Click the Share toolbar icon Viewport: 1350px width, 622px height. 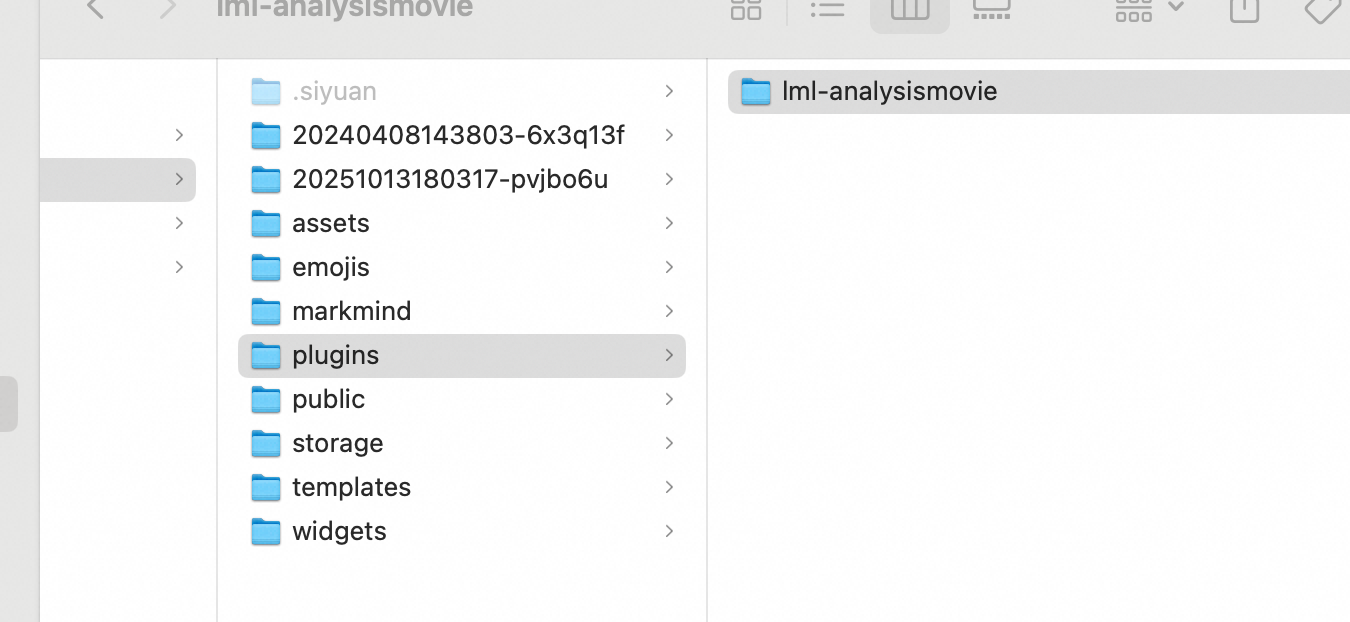tap(1244, 9)
